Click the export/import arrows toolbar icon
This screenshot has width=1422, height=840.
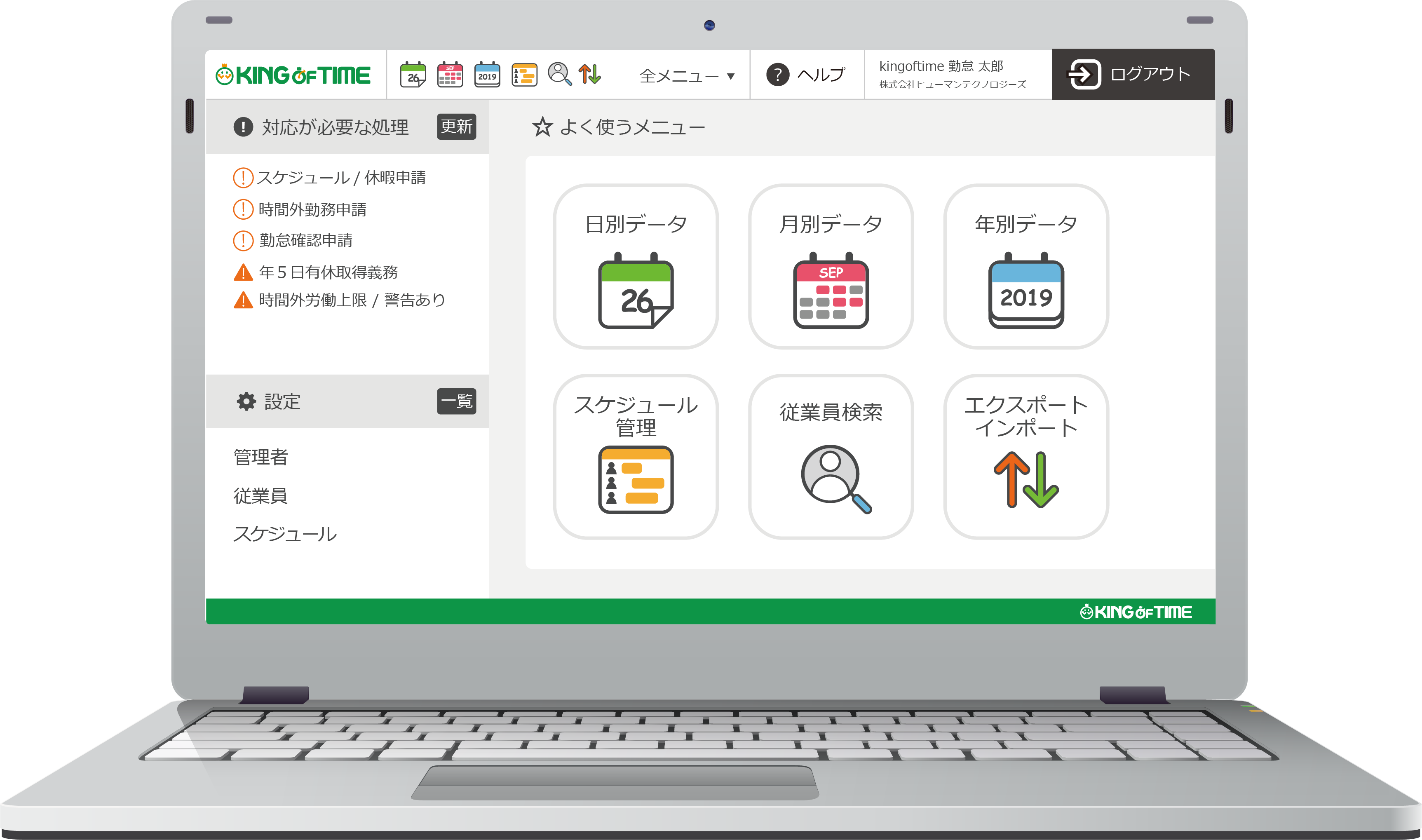pyautogui.click(x=590, y=74)
